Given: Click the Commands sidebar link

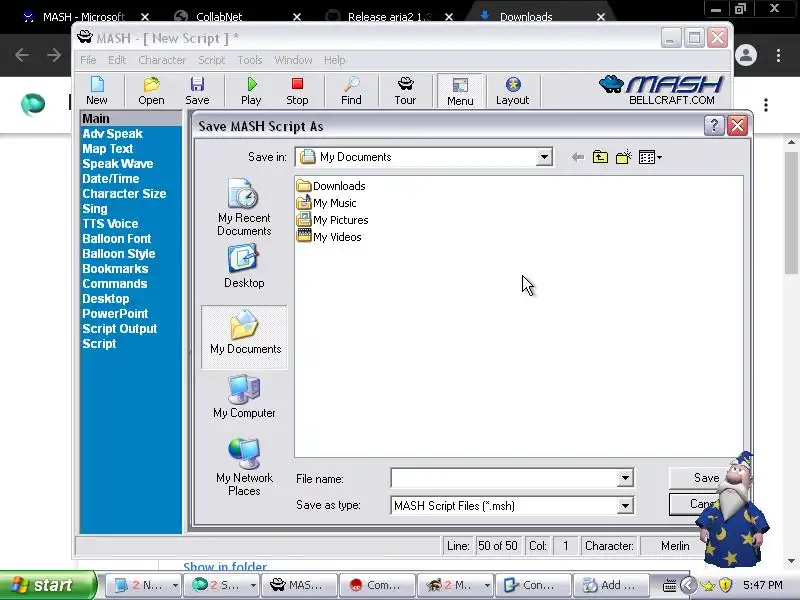Looking at the screenshot, I should point(115,284).
